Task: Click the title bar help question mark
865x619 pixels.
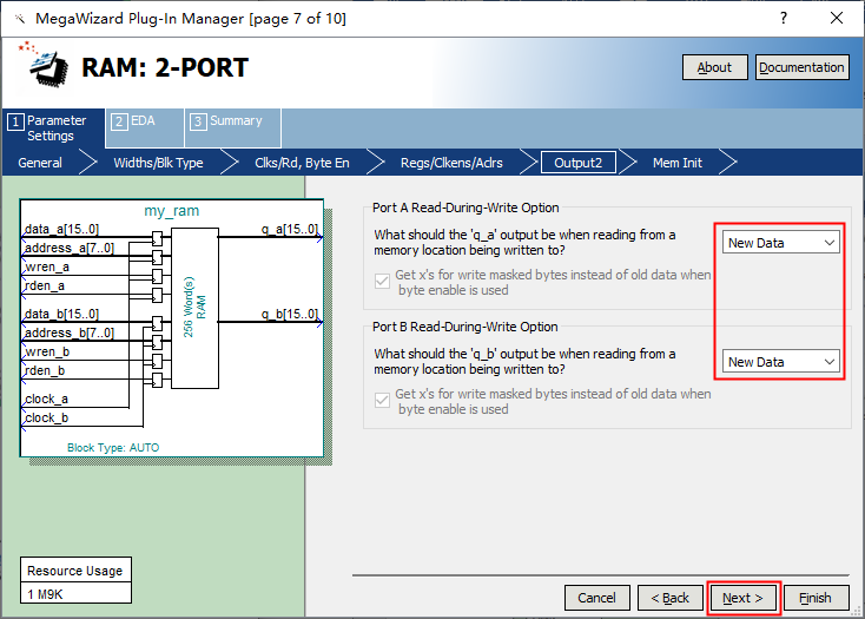Action: (x=783, y=18)
